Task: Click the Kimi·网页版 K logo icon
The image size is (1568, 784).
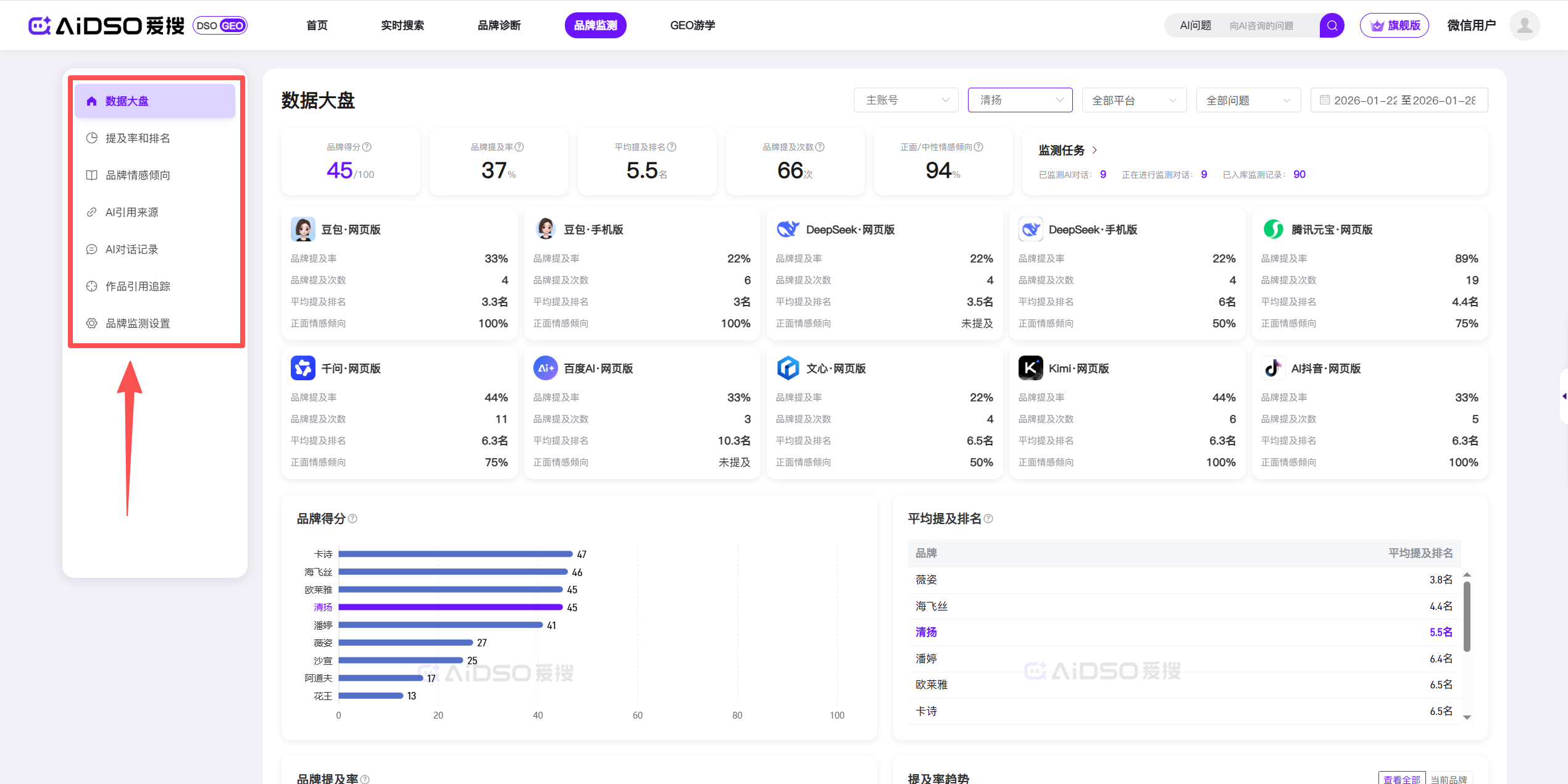Action: pyautogui.click(x=1030, y=368)
